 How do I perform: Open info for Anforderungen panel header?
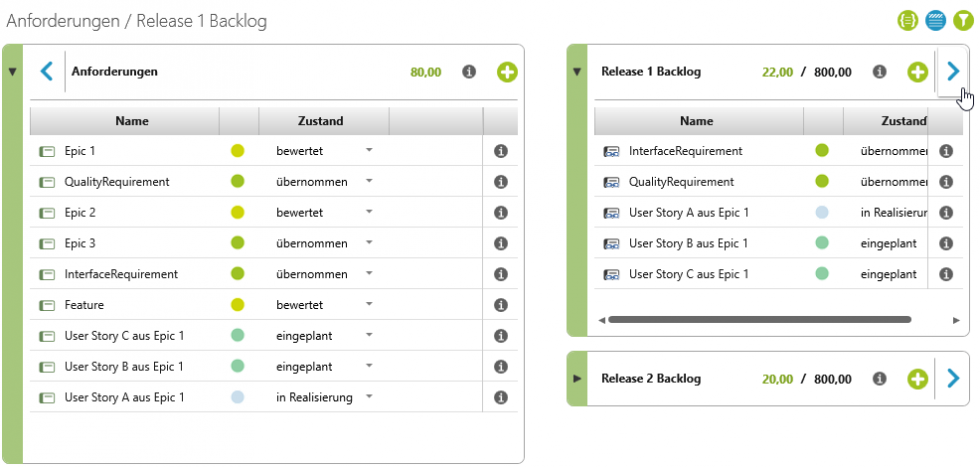click(x=468, y=72)
